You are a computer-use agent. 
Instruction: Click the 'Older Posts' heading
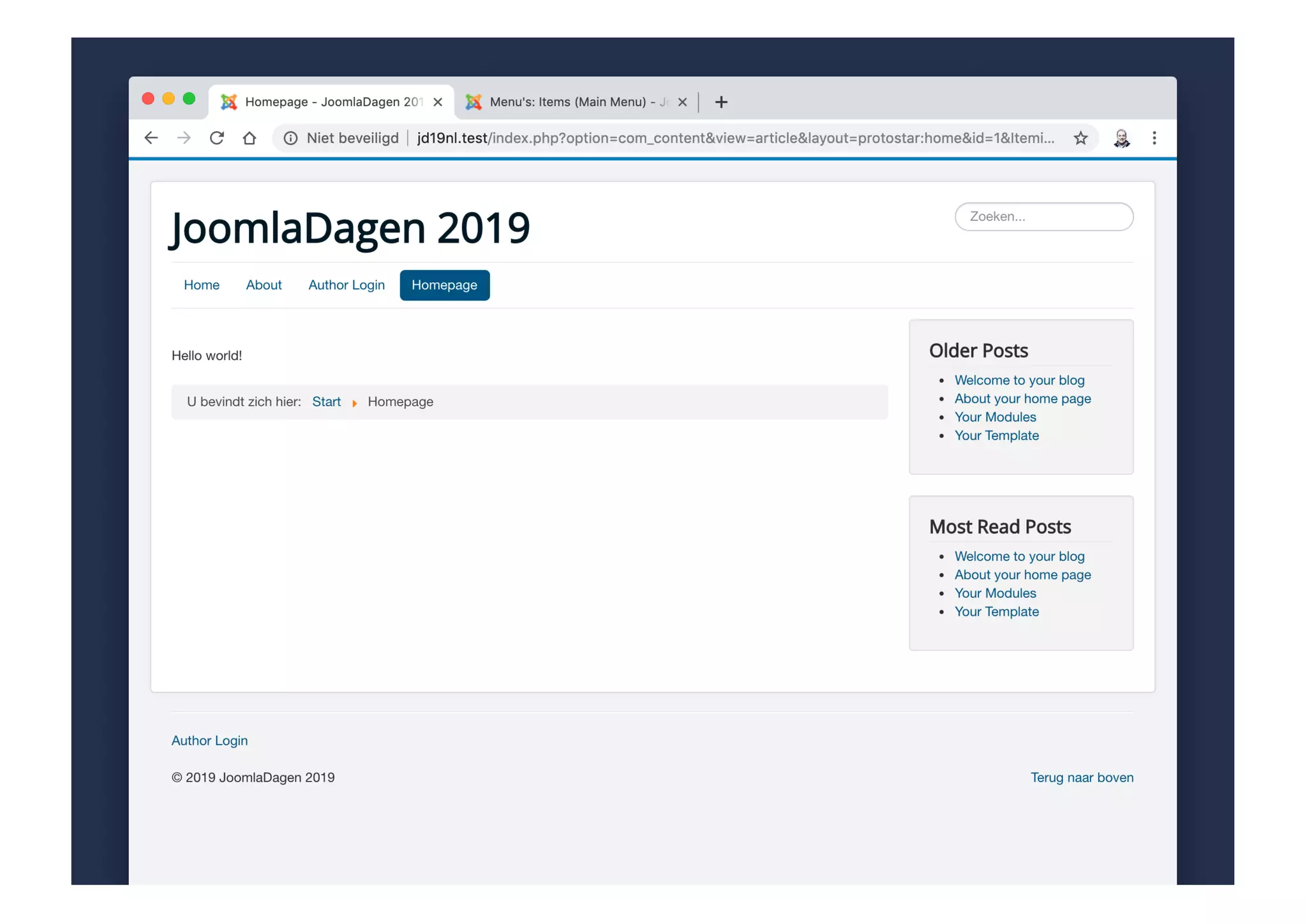[978, 350]
